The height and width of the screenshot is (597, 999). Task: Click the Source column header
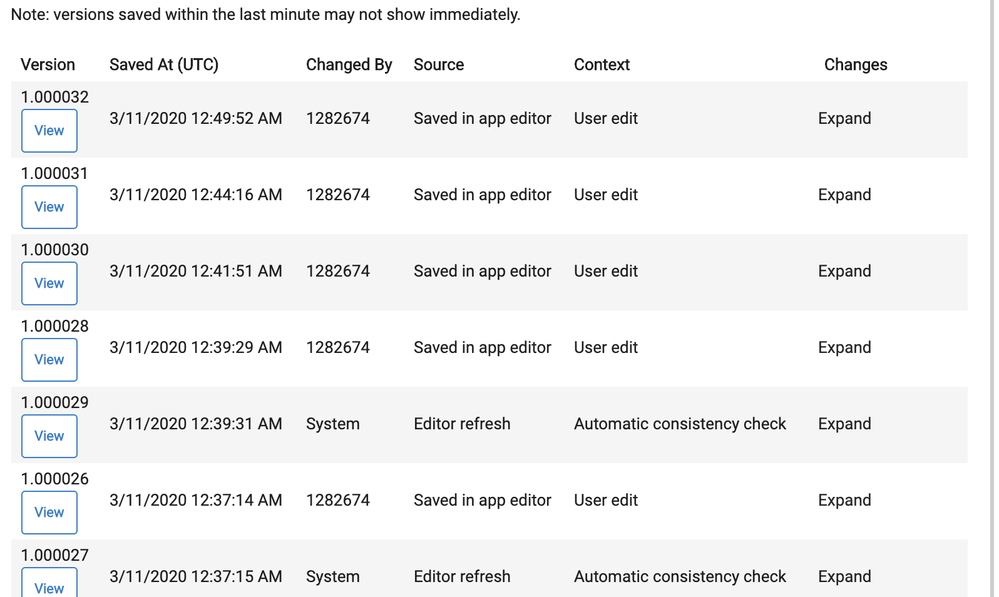tap(439, 65)
